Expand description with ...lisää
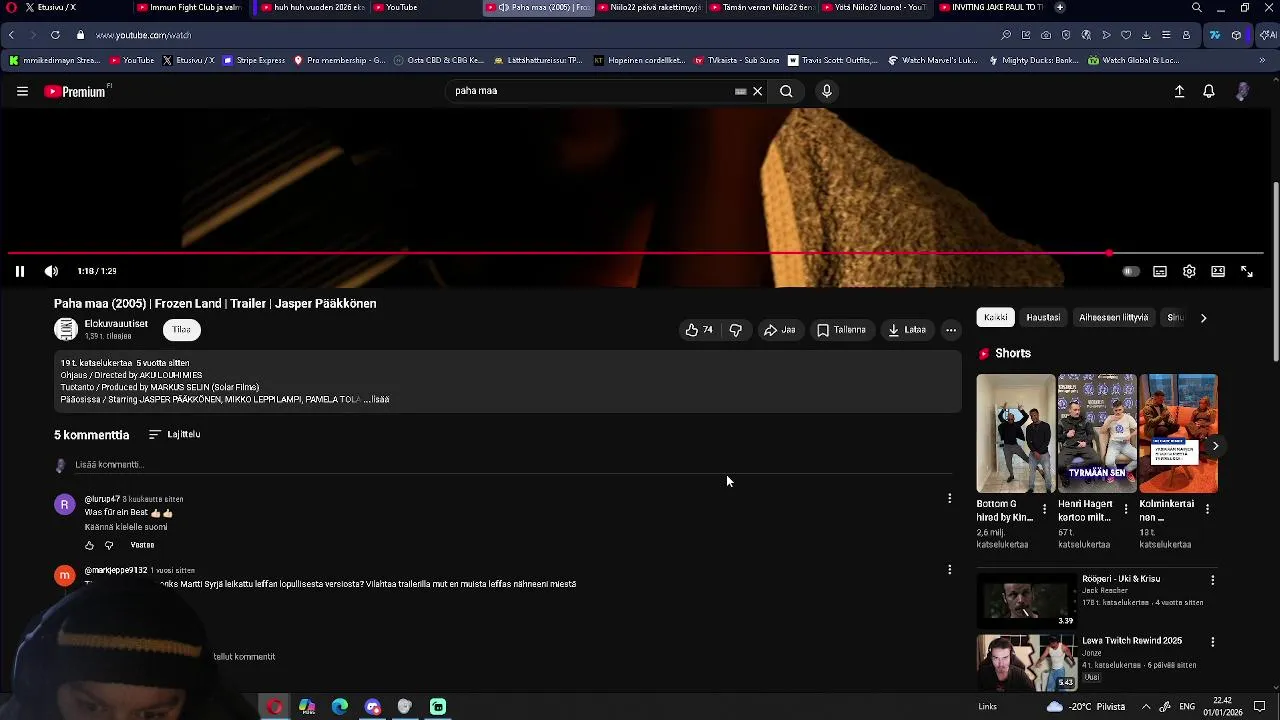This screenshot has width=1280, height=720. coord(376,399)
